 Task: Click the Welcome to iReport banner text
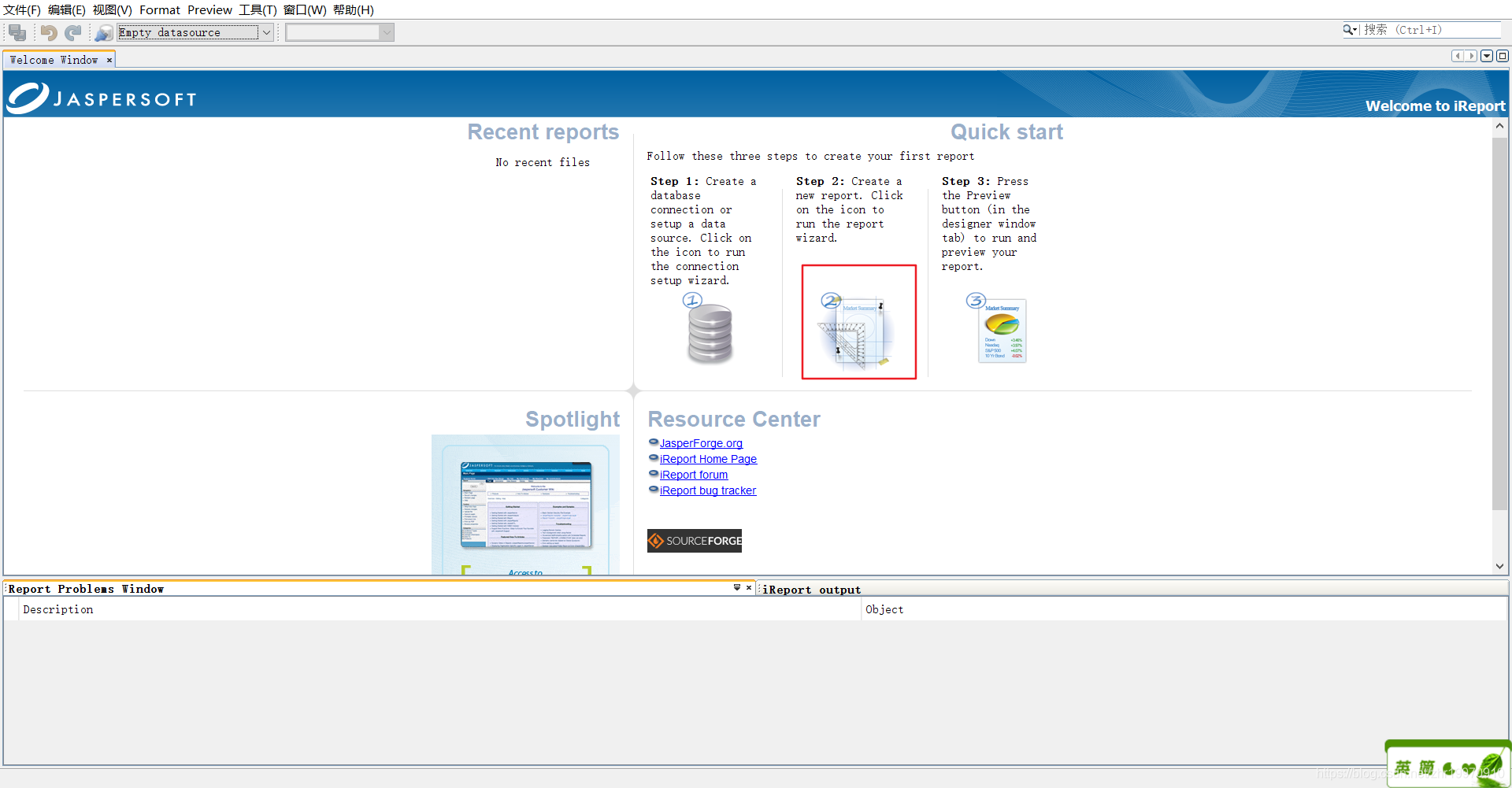point(1435,105)
